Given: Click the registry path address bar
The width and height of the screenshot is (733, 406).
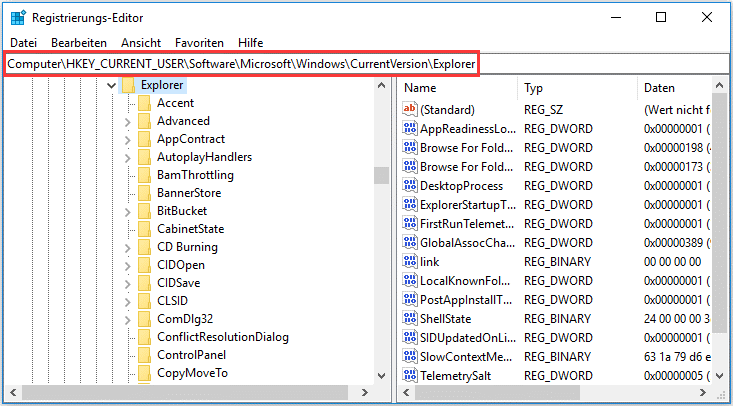Looking at the screenshot, I should (366, 64).
